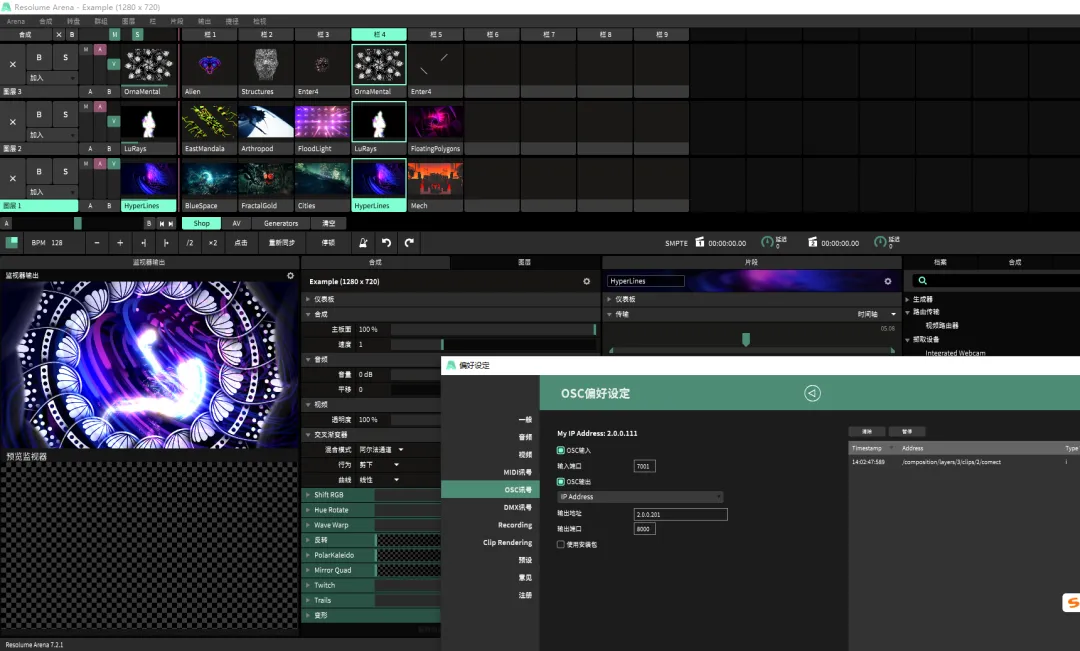The width and height of the screenshot is (1080, 651).
Task: Trigger column 栏 2 header
Action: click(267, 34)
